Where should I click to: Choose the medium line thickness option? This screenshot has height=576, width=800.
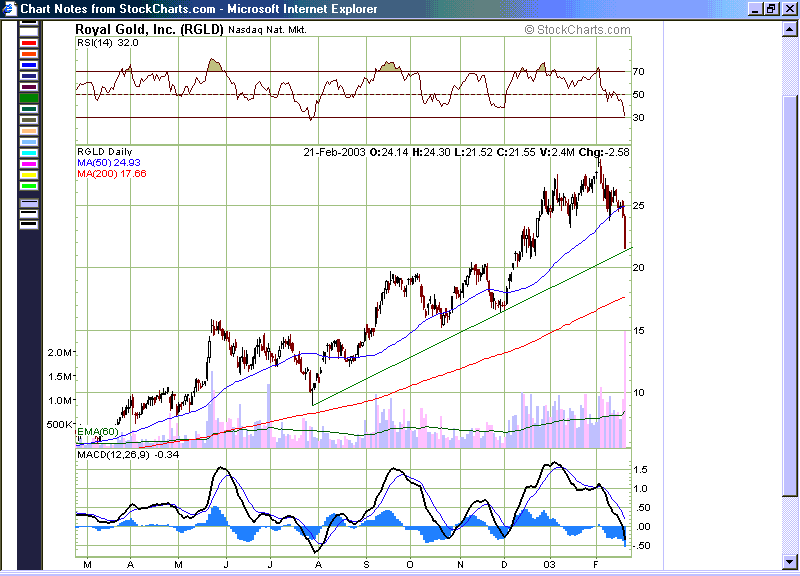(x=29, y=213)
